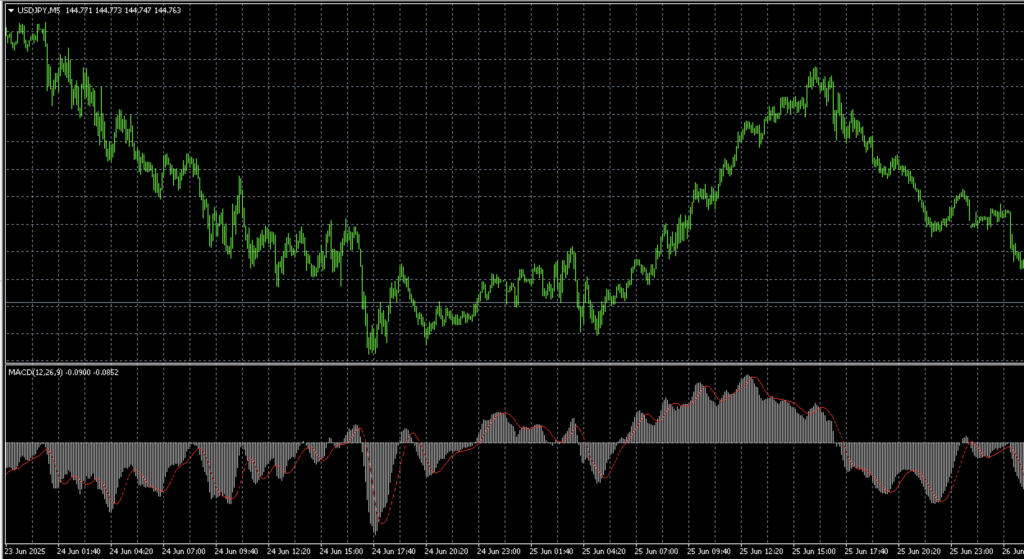Click the 24 Jun 23:00 time marker
Viewport: 1024px width, 559px height.
pyautogui.click(x=500, y=551)
